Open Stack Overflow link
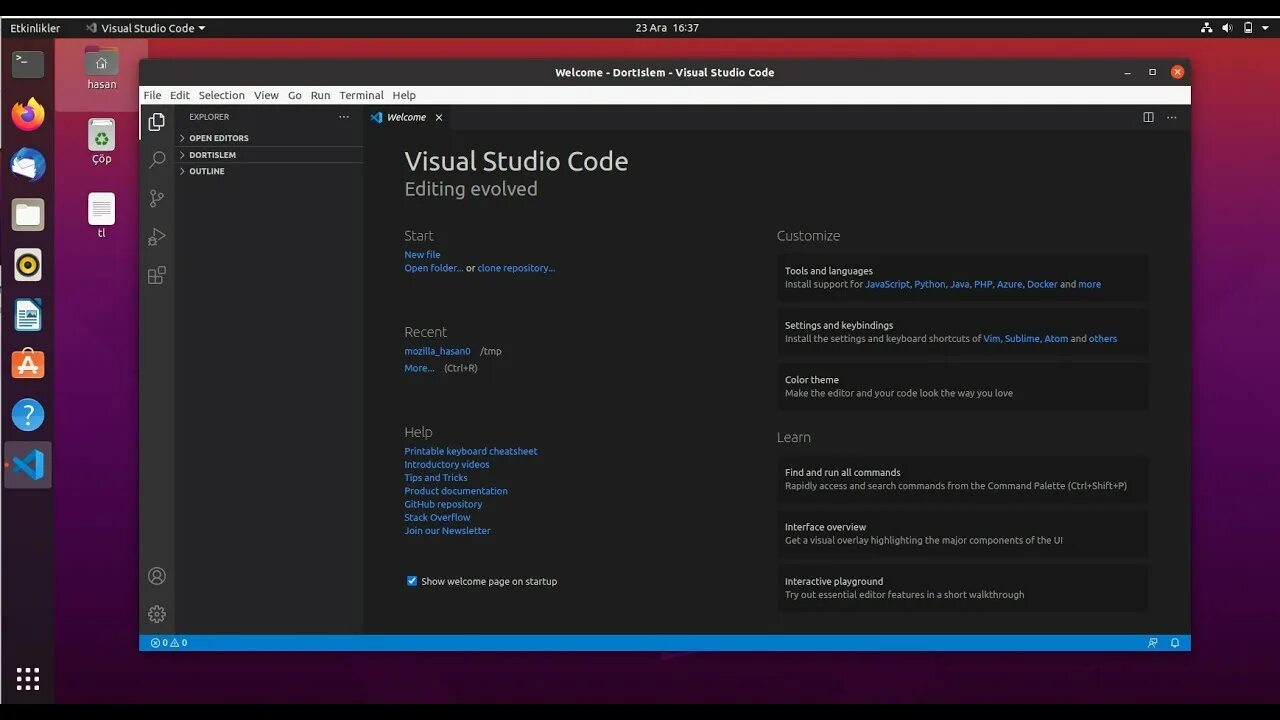 (x=437, y=517)
